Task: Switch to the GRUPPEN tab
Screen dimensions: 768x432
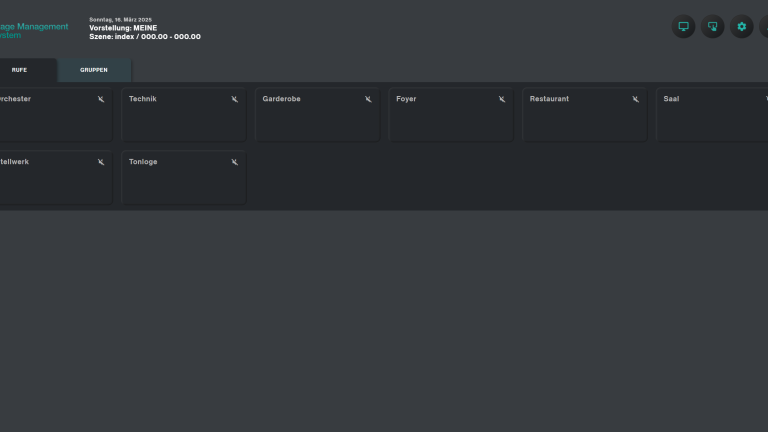Action: 94,70
